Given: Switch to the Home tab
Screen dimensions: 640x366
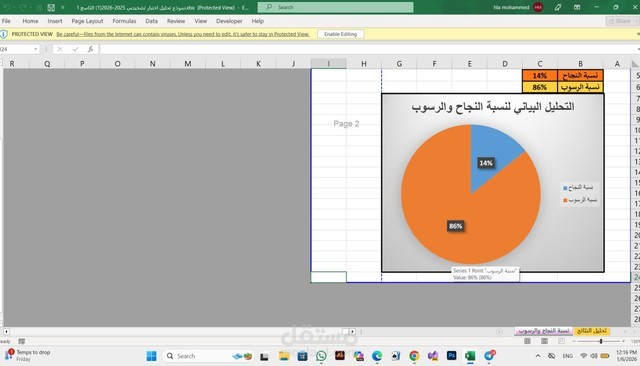Looking at the screenshot, I should [x=30, y=21].
